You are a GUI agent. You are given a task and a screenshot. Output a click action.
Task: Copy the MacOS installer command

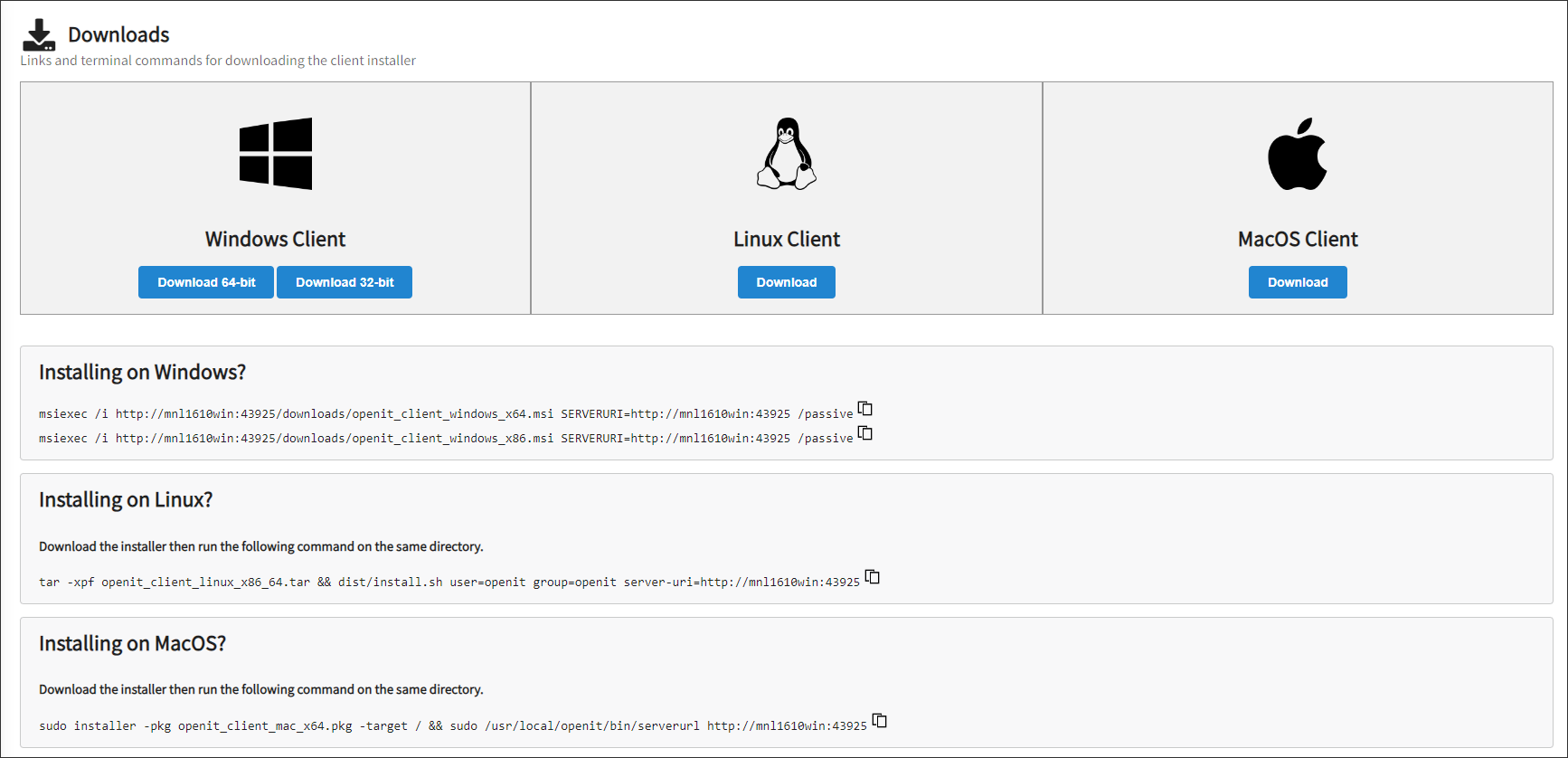pos(880,720)
